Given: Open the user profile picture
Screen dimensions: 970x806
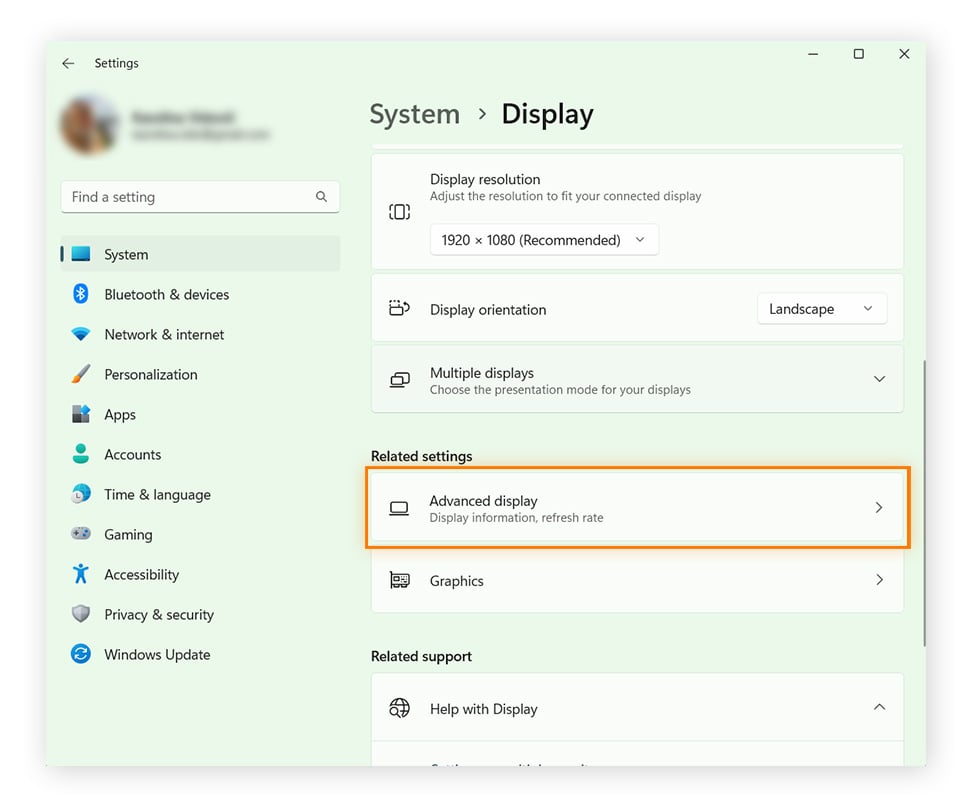Looking at the screenshot, I should pos(90,125).
